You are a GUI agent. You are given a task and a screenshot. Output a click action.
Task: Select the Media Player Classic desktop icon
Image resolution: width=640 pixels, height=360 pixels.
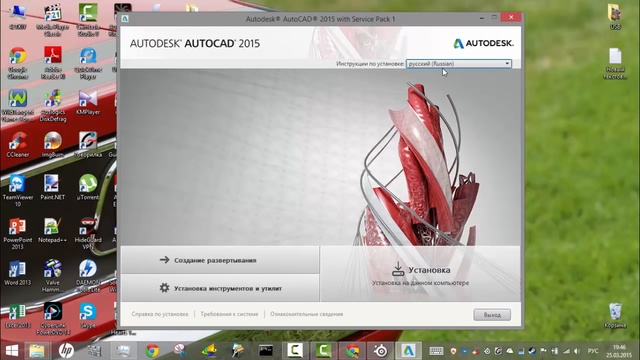[53, 19]
